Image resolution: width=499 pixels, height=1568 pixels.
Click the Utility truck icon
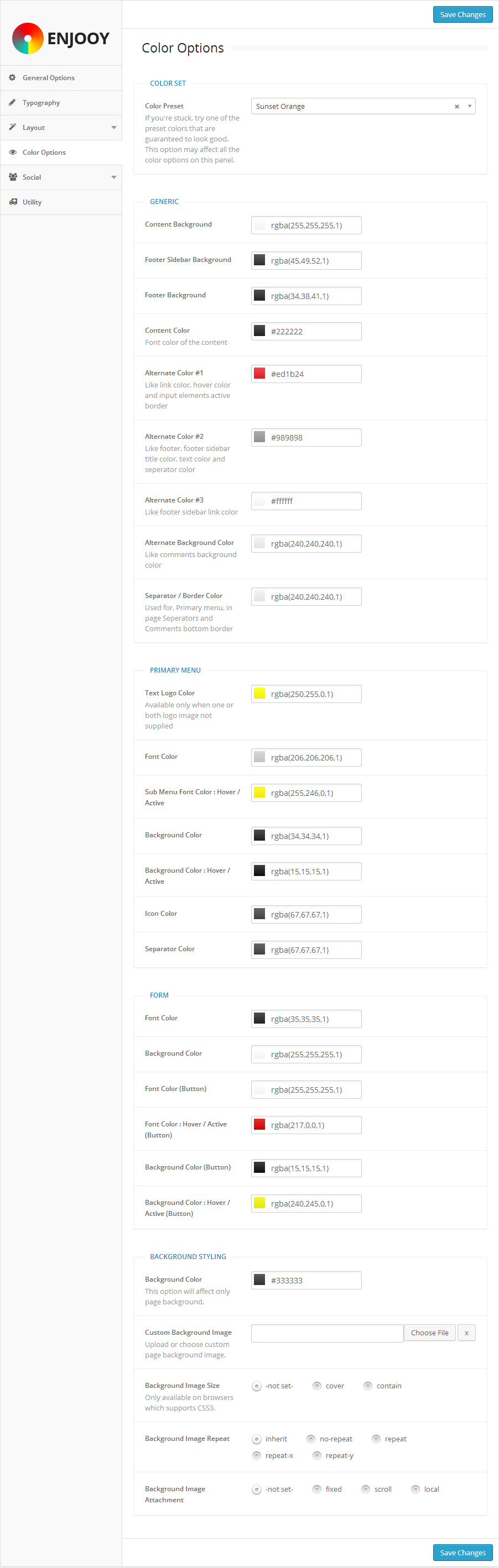tap(12, 202)
